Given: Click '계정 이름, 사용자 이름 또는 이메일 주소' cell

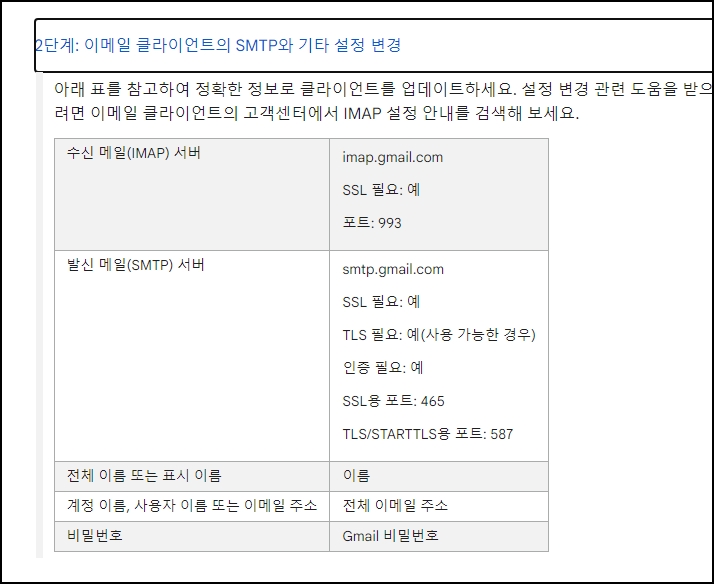Looking at the screenshot, I should click(192, 506).
